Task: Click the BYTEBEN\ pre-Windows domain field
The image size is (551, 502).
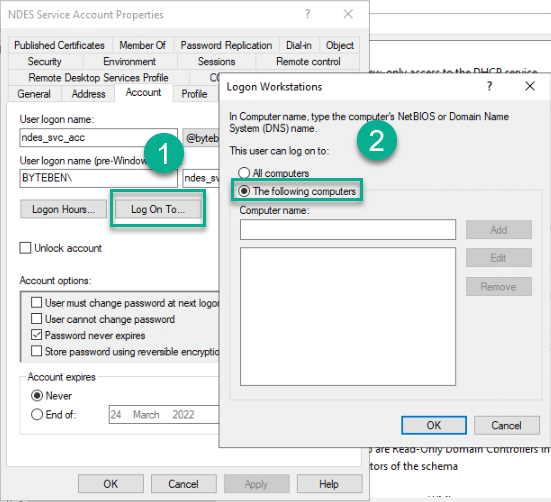Action: tap(98, 178)
